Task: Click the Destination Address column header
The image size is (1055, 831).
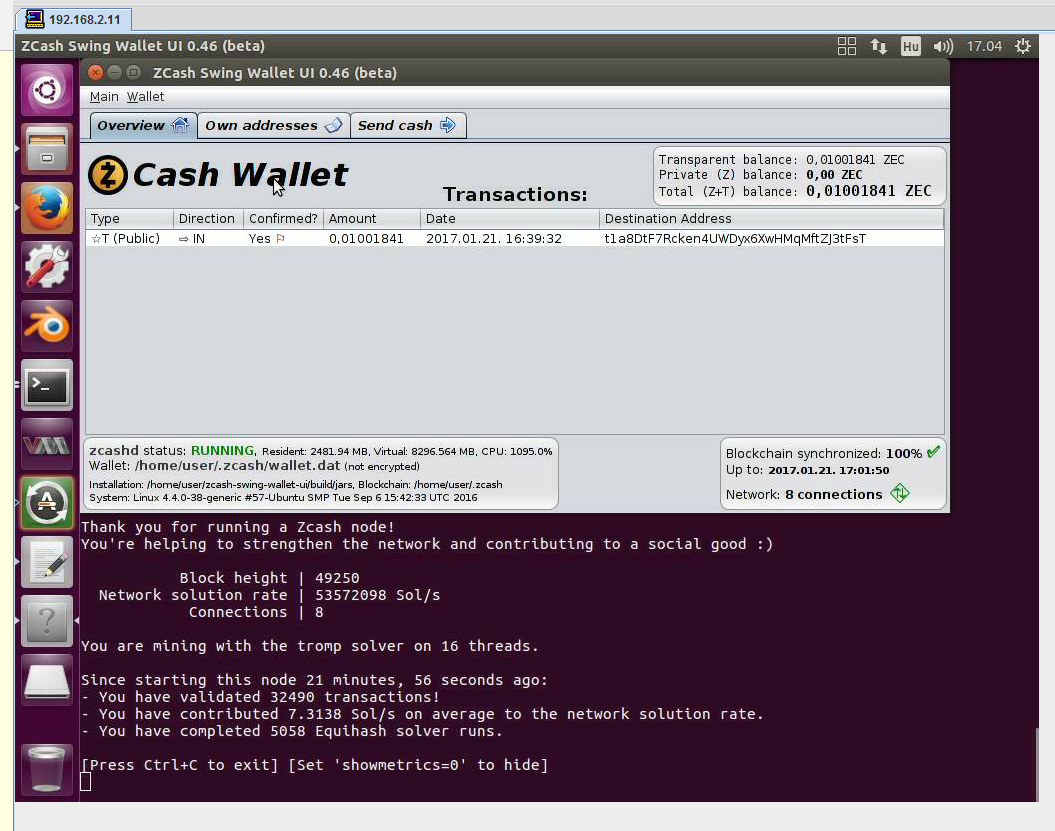Action: [x=771, y=219]
